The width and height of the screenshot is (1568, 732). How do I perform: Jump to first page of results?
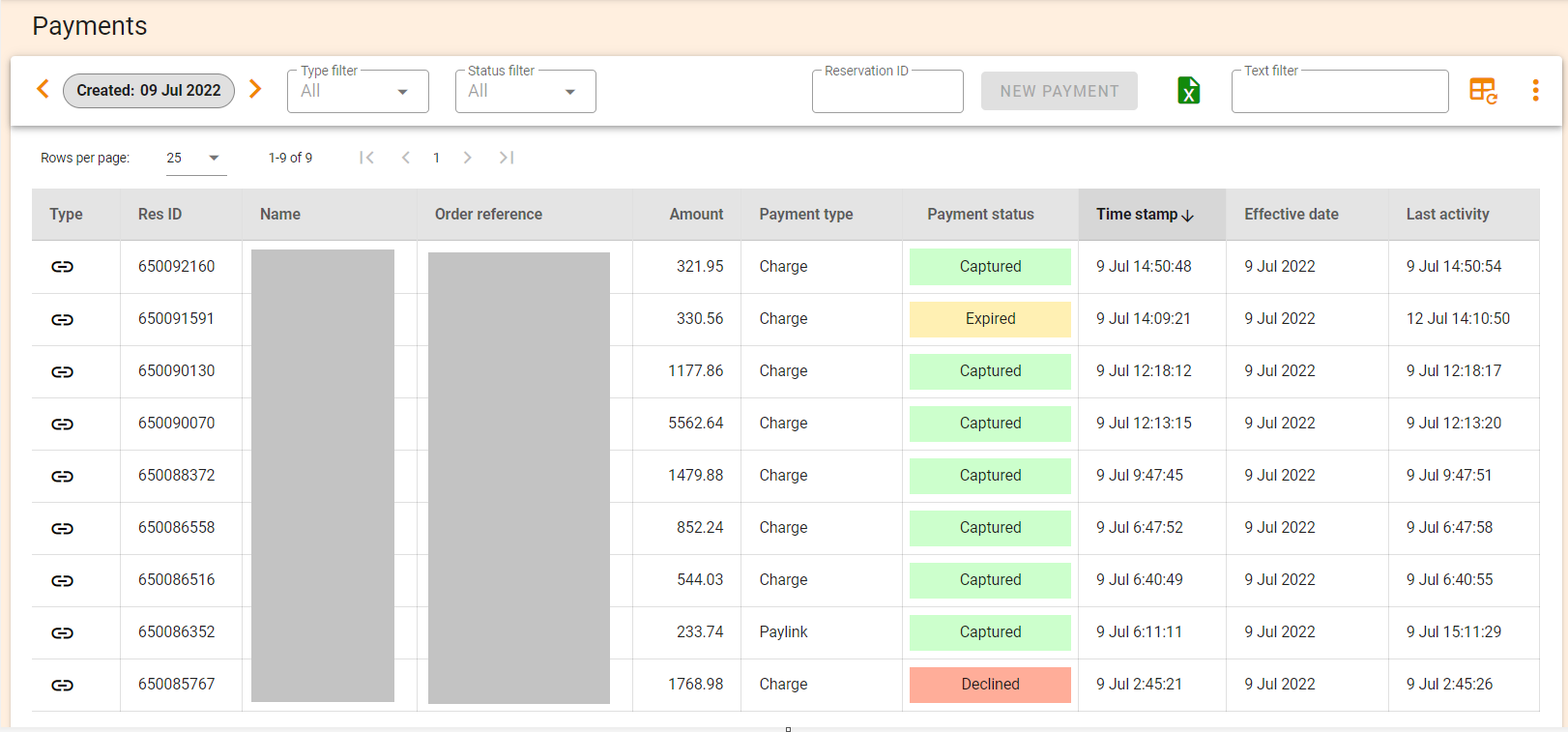click(x=366, y=158)
